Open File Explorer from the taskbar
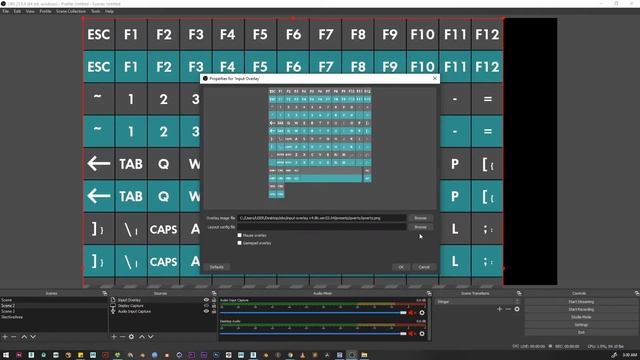The image size is (640, 360). [x=364, y=355]
